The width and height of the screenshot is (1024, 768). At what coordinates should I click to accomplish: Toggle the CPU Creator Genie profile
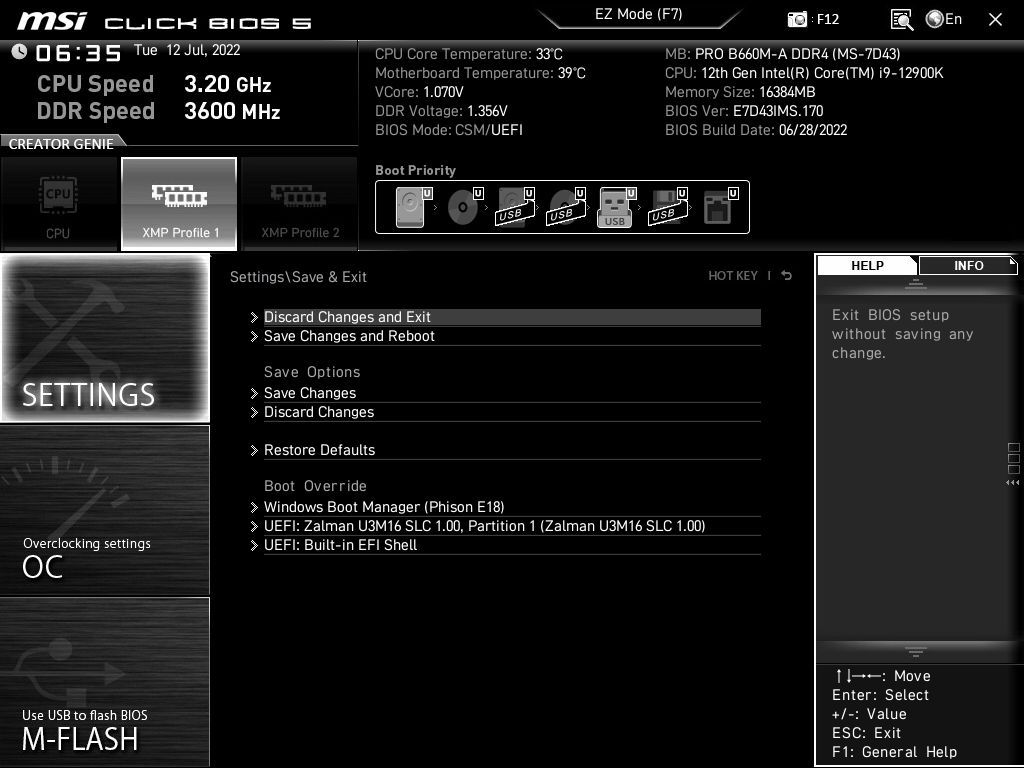point(59,204)
